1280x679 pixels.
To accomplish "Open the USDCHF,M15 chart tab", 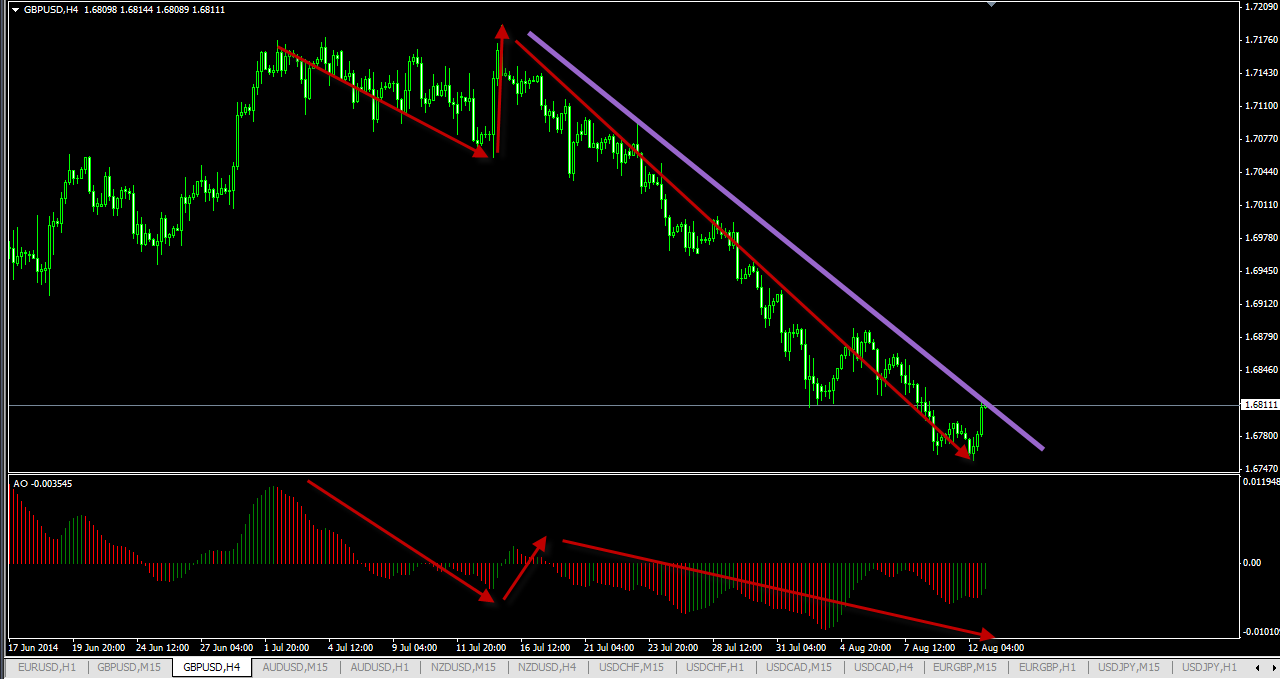I will coord(630,667).
